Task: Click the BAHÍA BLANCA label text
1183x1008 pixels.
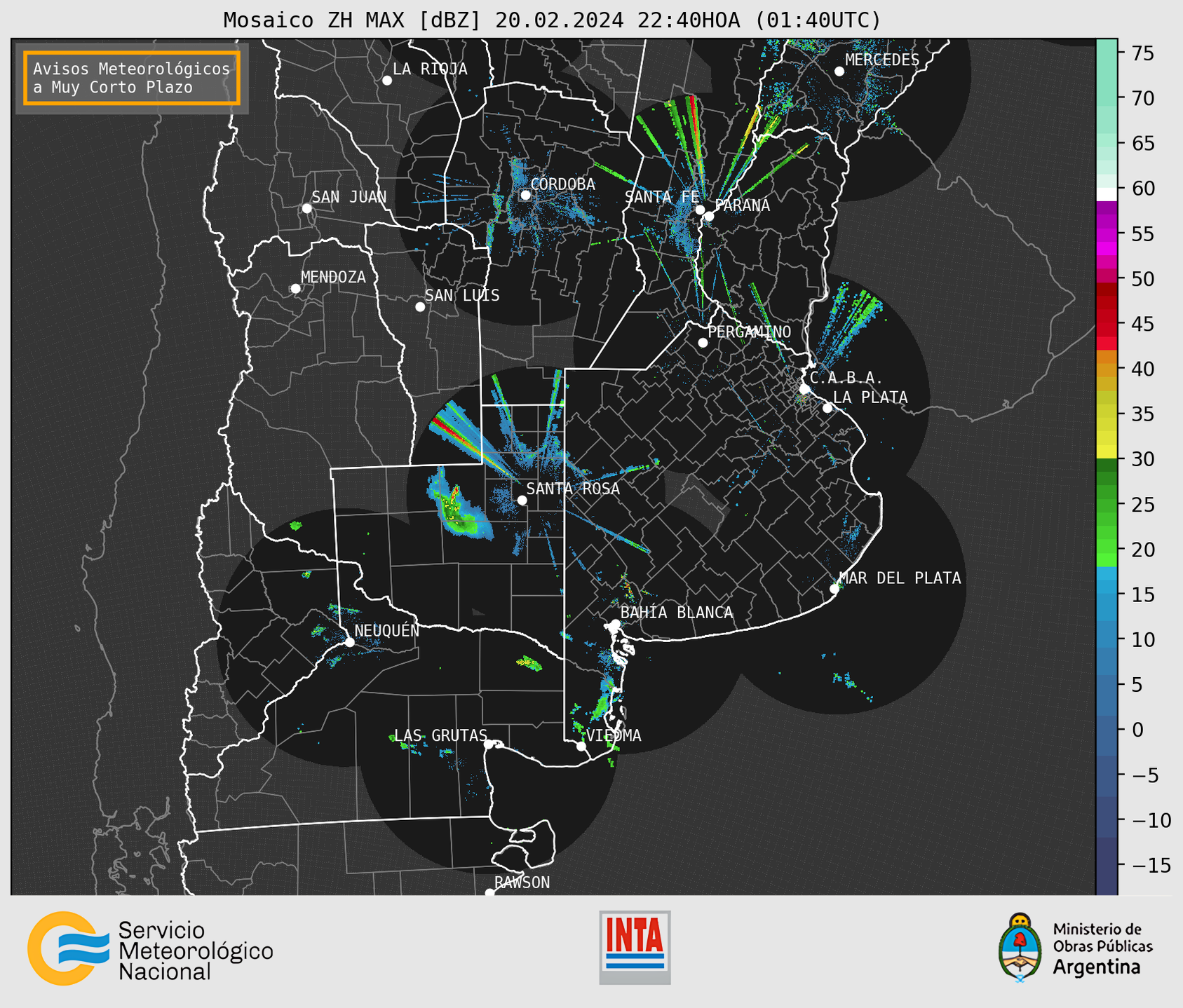Action: (x=677, y=613)
